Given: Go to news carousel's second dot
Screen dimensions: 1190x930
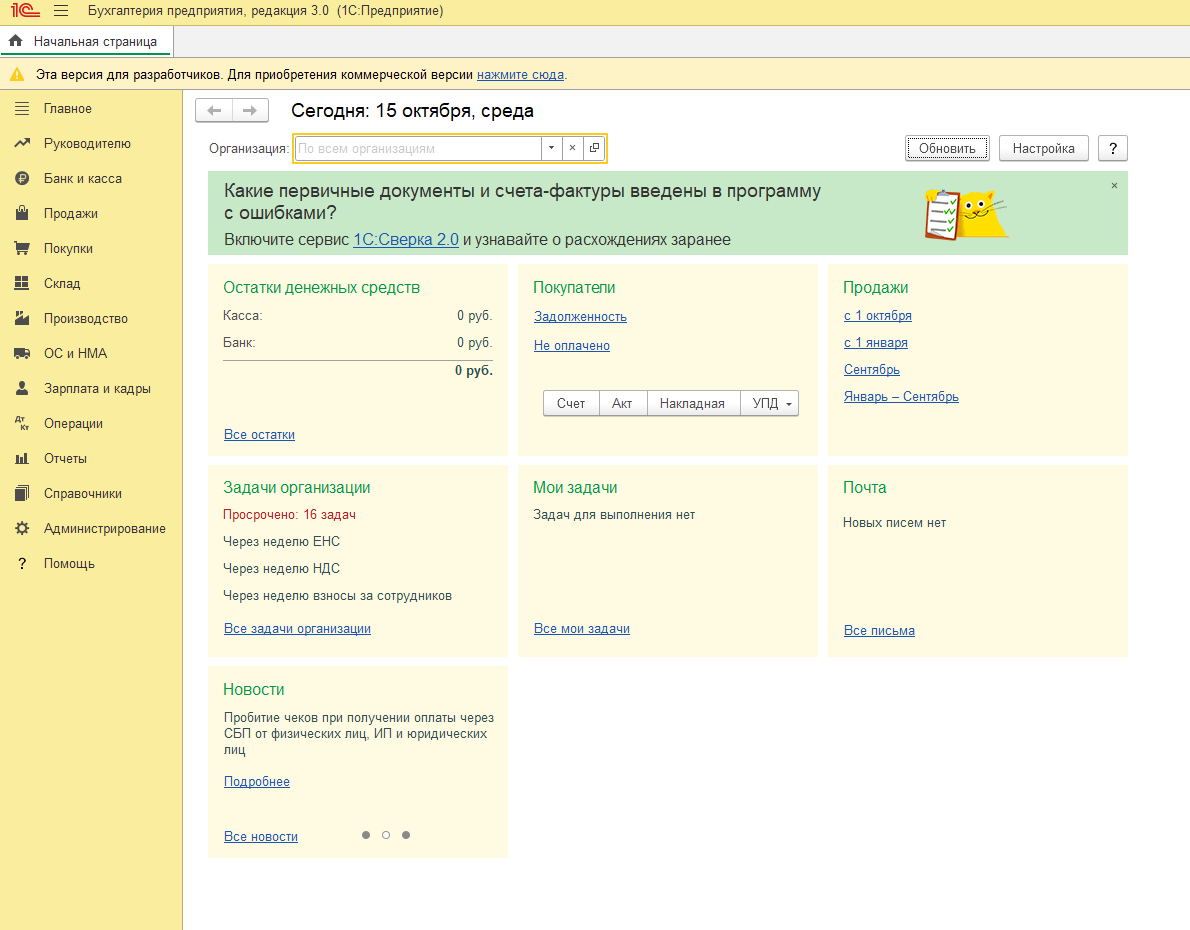Looking at the screenshot, I should (386, 835).
